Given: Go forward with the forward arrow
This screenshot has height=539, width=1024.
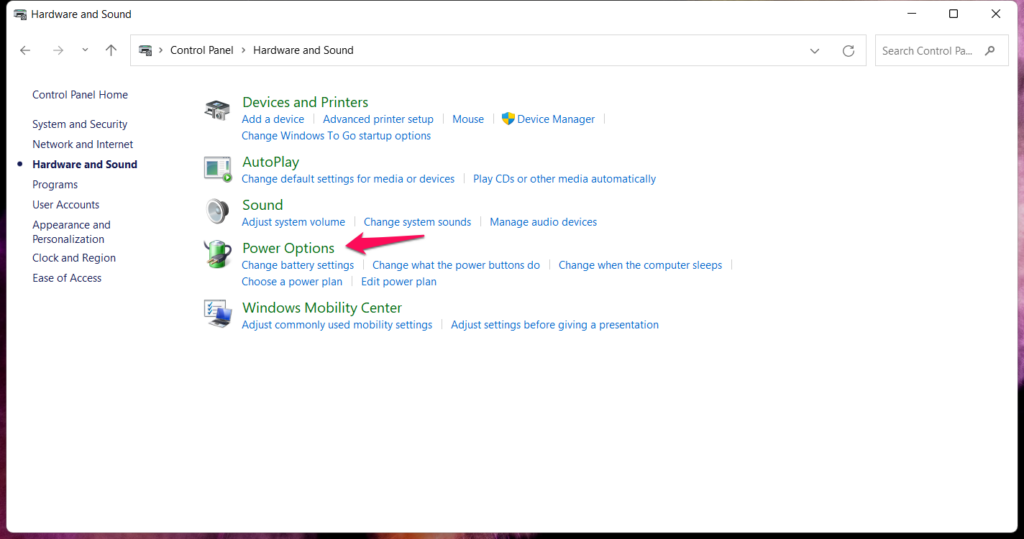Looking at the screenshot, I should (58, 50).
